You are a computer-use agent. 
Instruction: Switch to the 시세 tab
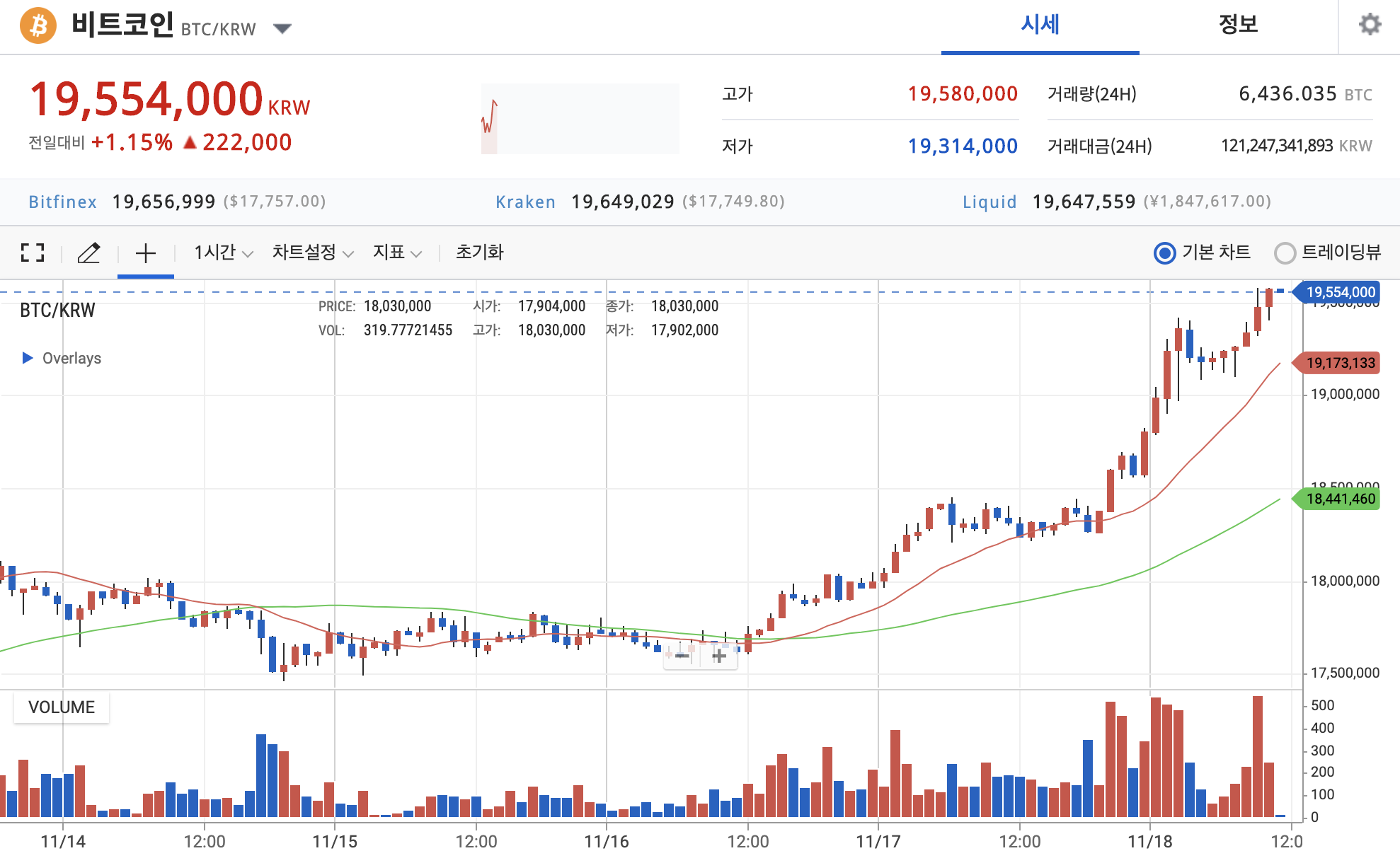point(1040,25)
